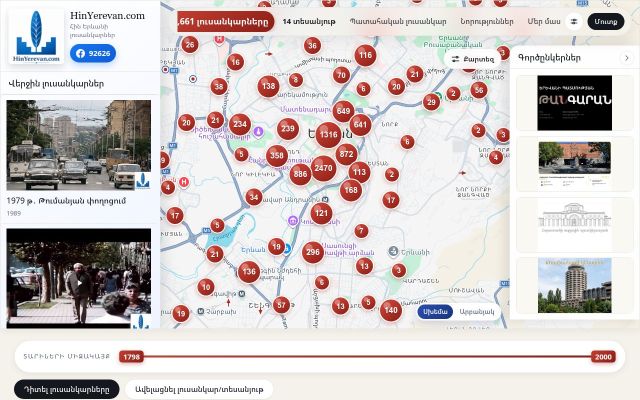Open the 641 cluster marker
Image resolution: width=640 pixels, height=400 pixels.
[x=360, y=124]
